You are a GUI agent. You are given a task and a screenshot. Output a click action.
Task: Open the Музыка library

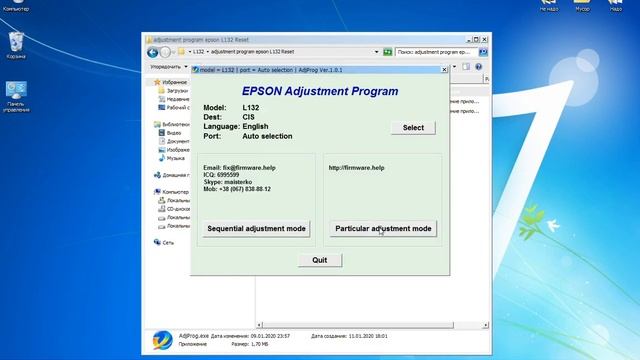(x=172, y=158)
